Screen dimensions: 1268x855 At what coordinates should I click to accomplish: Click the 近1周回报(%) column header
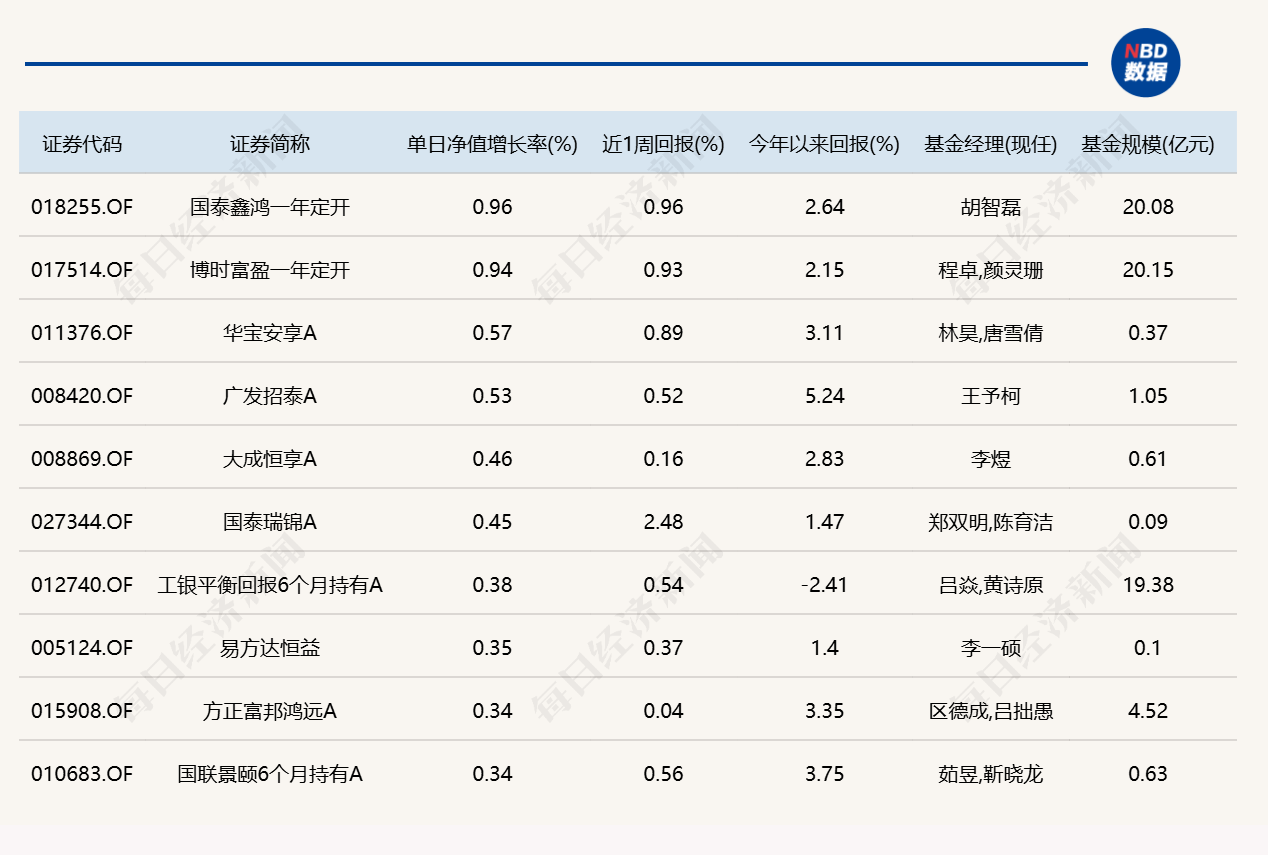point(663,144)
